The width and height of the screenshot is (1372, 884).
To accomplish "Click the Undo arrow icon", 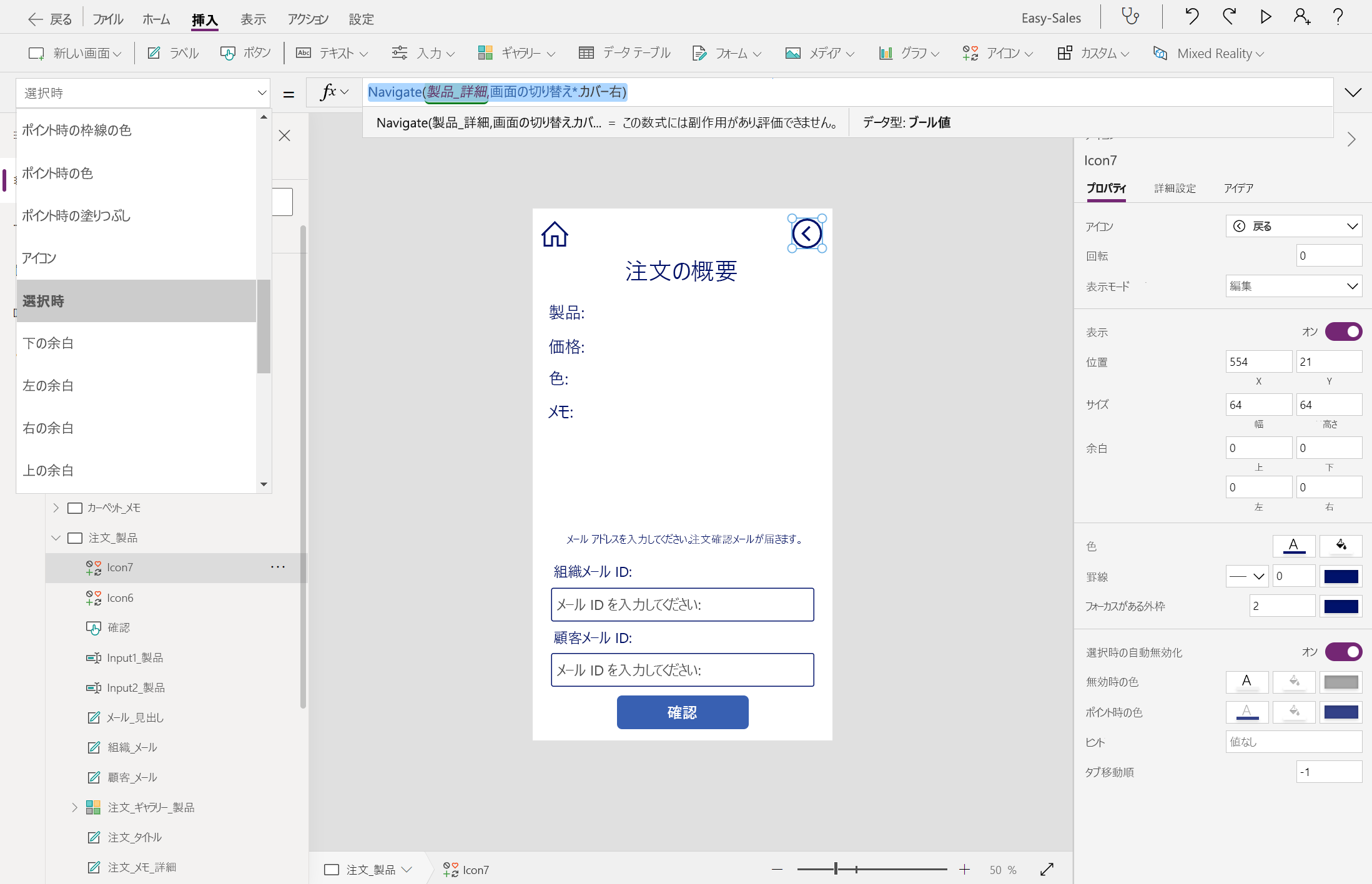I will [1192, 17].
